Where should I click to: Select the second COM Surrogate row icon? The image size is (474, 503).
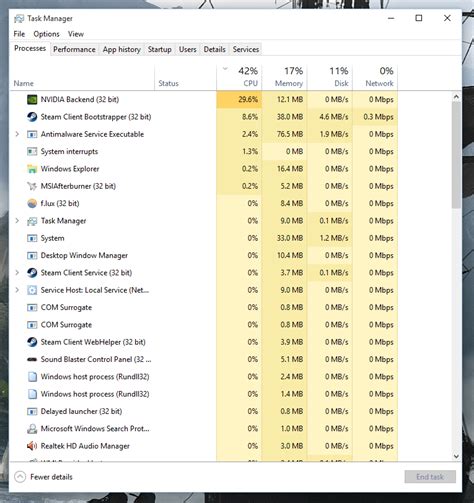click(32, 325)
